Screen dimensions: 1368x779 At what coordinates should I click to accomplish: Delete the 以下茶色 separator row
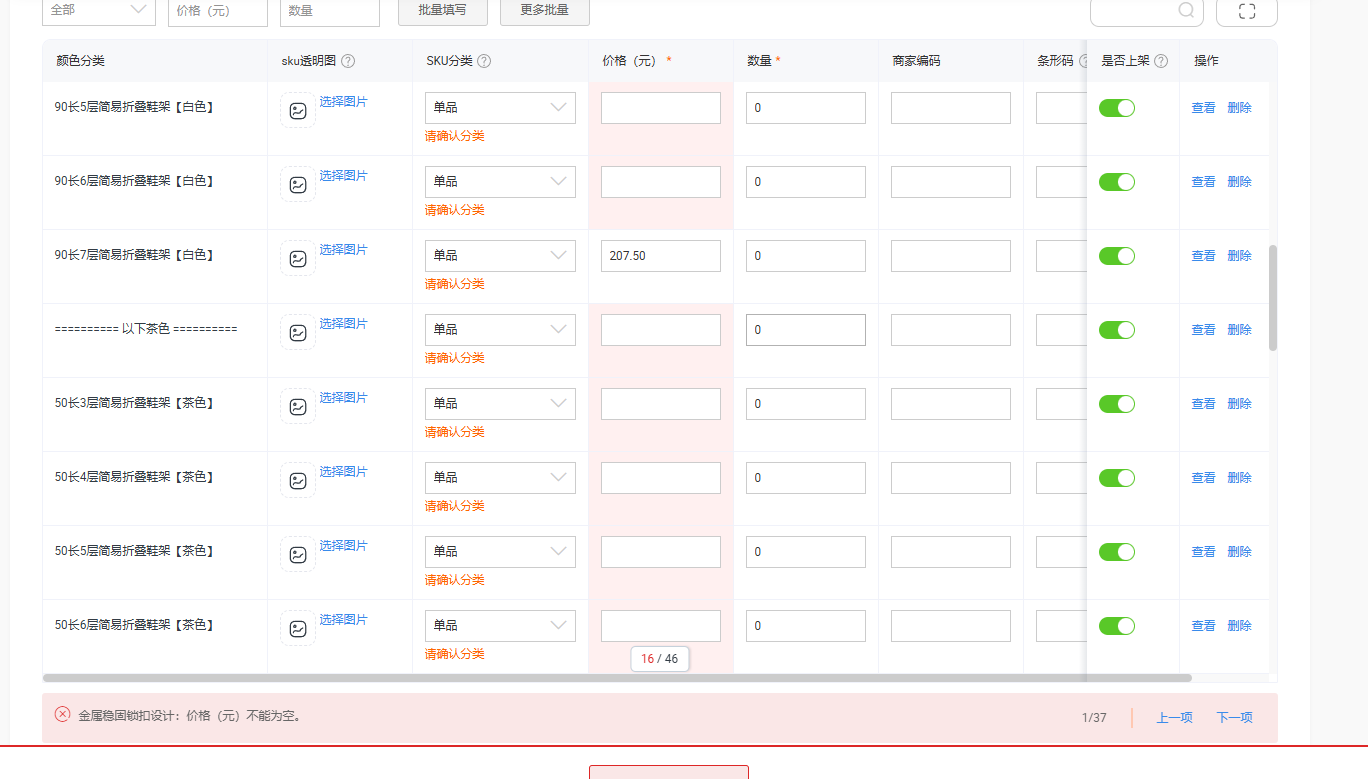pos(1239,330)
